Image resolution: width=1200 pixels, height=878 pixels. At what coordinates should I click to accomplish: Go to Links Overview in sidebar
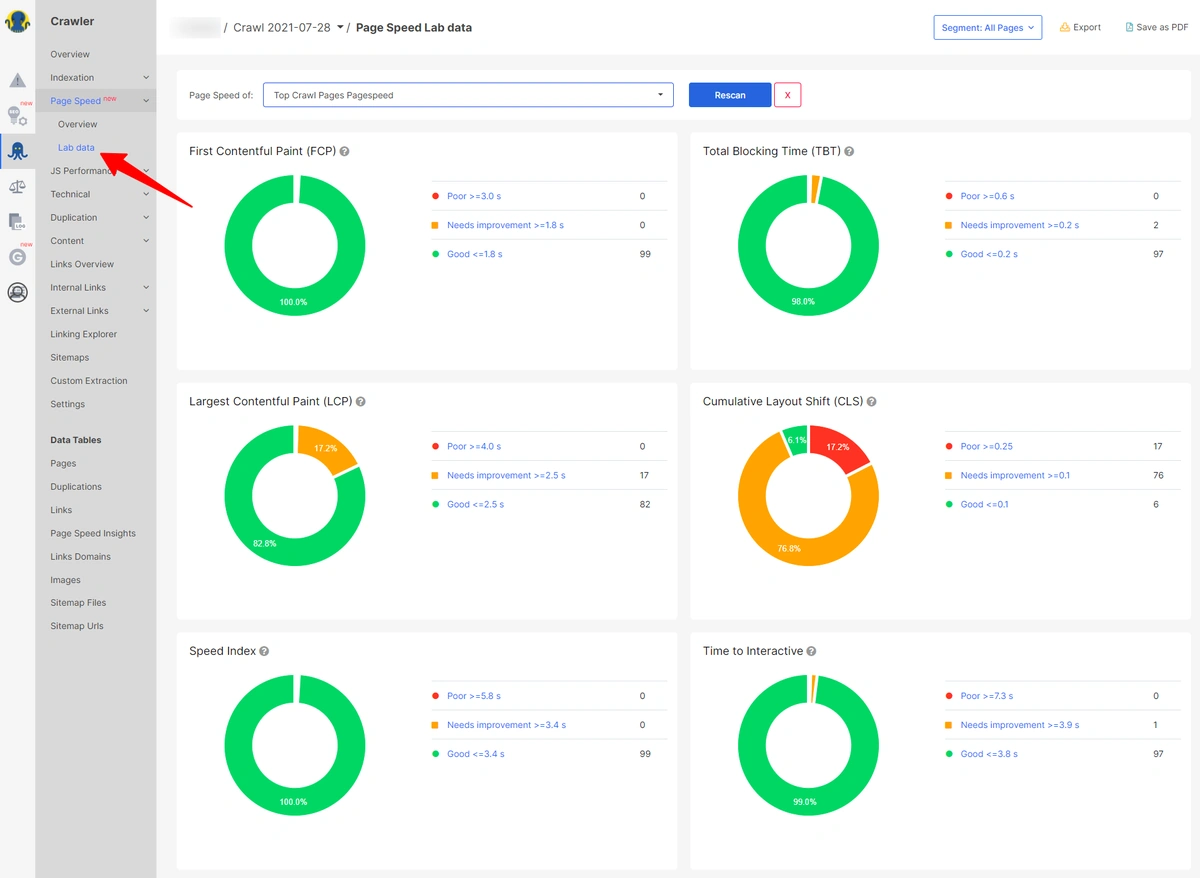pos(82,264)
